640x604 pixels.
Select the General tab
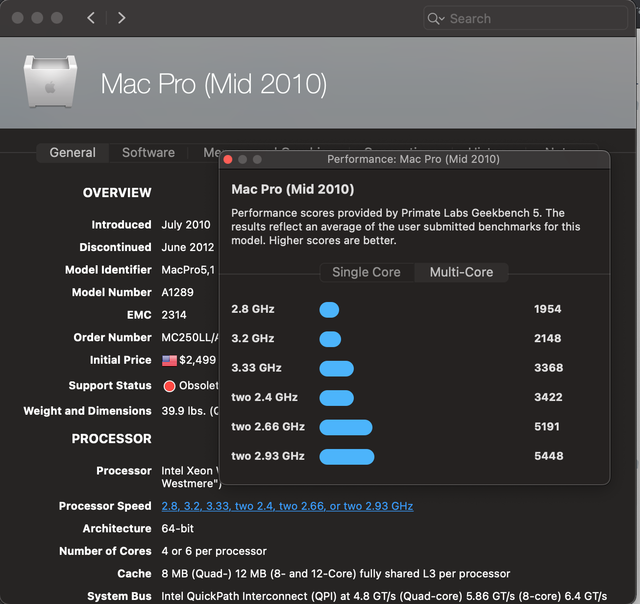(x=73, y=153)
